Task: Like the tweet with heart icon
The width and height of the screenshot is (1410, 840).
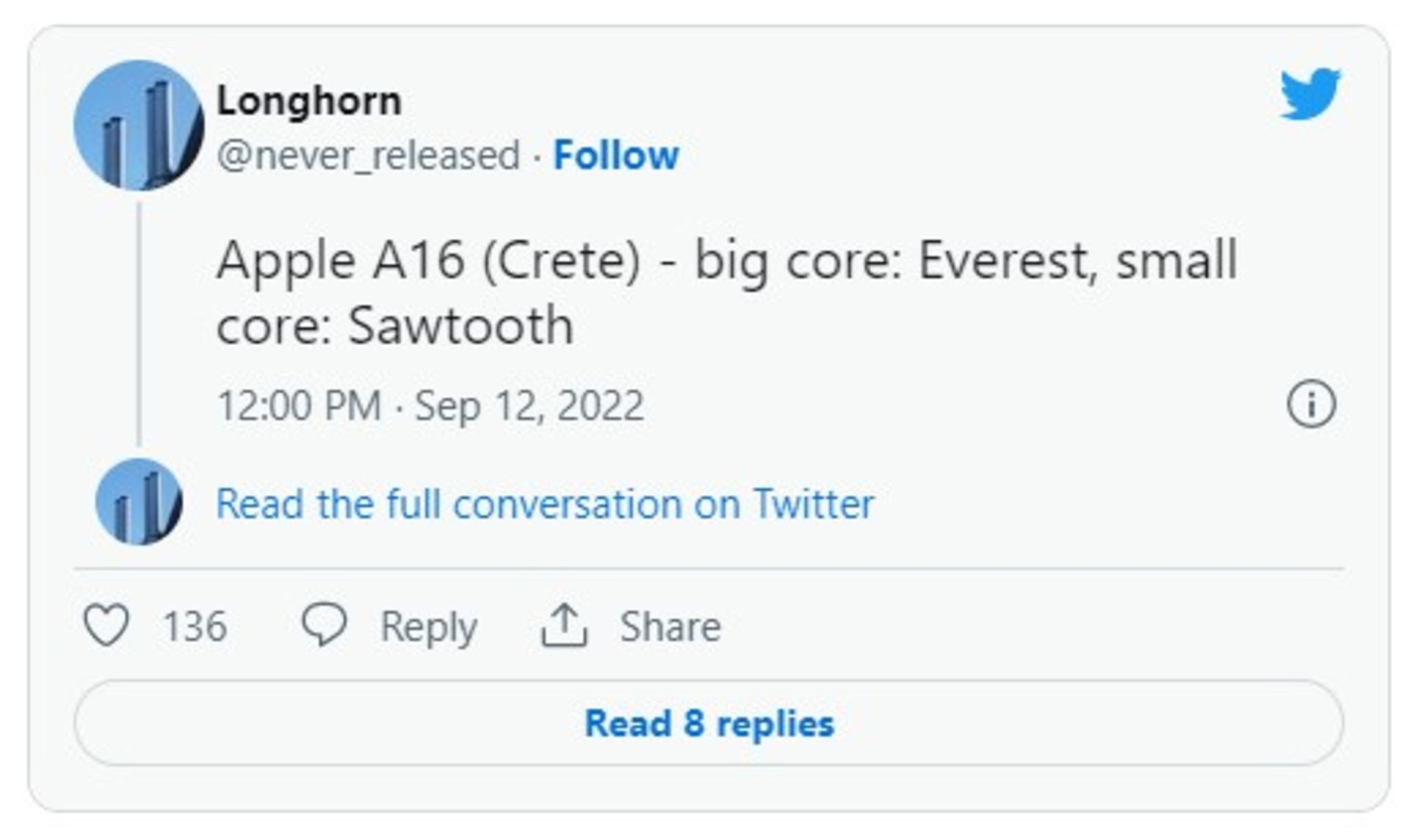Action: (106, 625)
